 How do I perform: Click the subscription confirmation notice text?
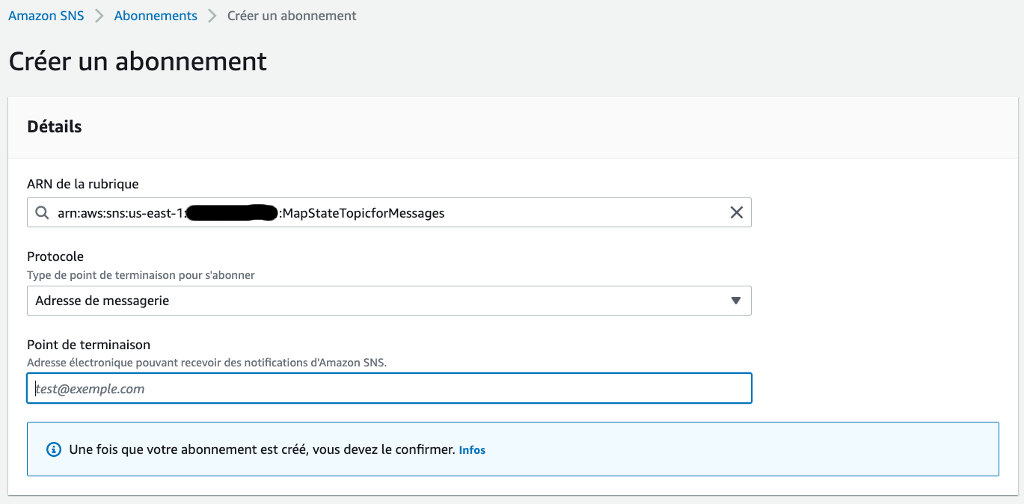(x=262, y=450)
